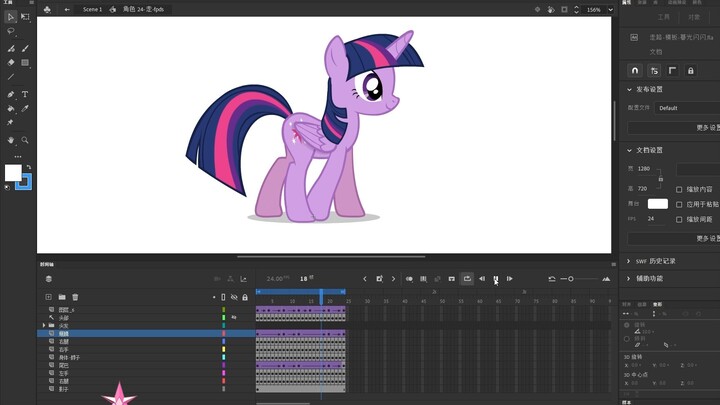Collapse the 文档设置 section
Viewport: 720px width, 405px height.
[x=629, y=150]
